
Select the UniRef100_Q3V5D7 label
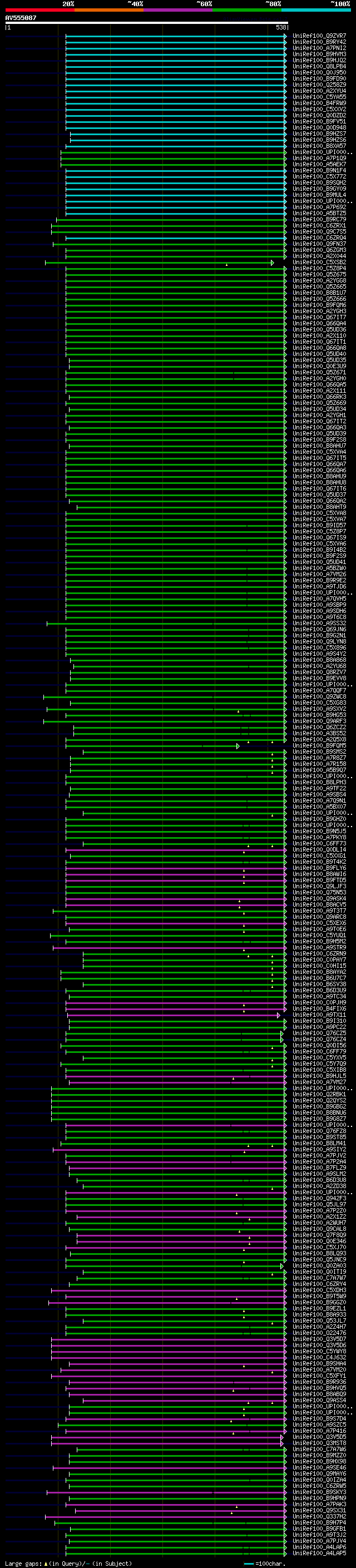[319, 1339]
